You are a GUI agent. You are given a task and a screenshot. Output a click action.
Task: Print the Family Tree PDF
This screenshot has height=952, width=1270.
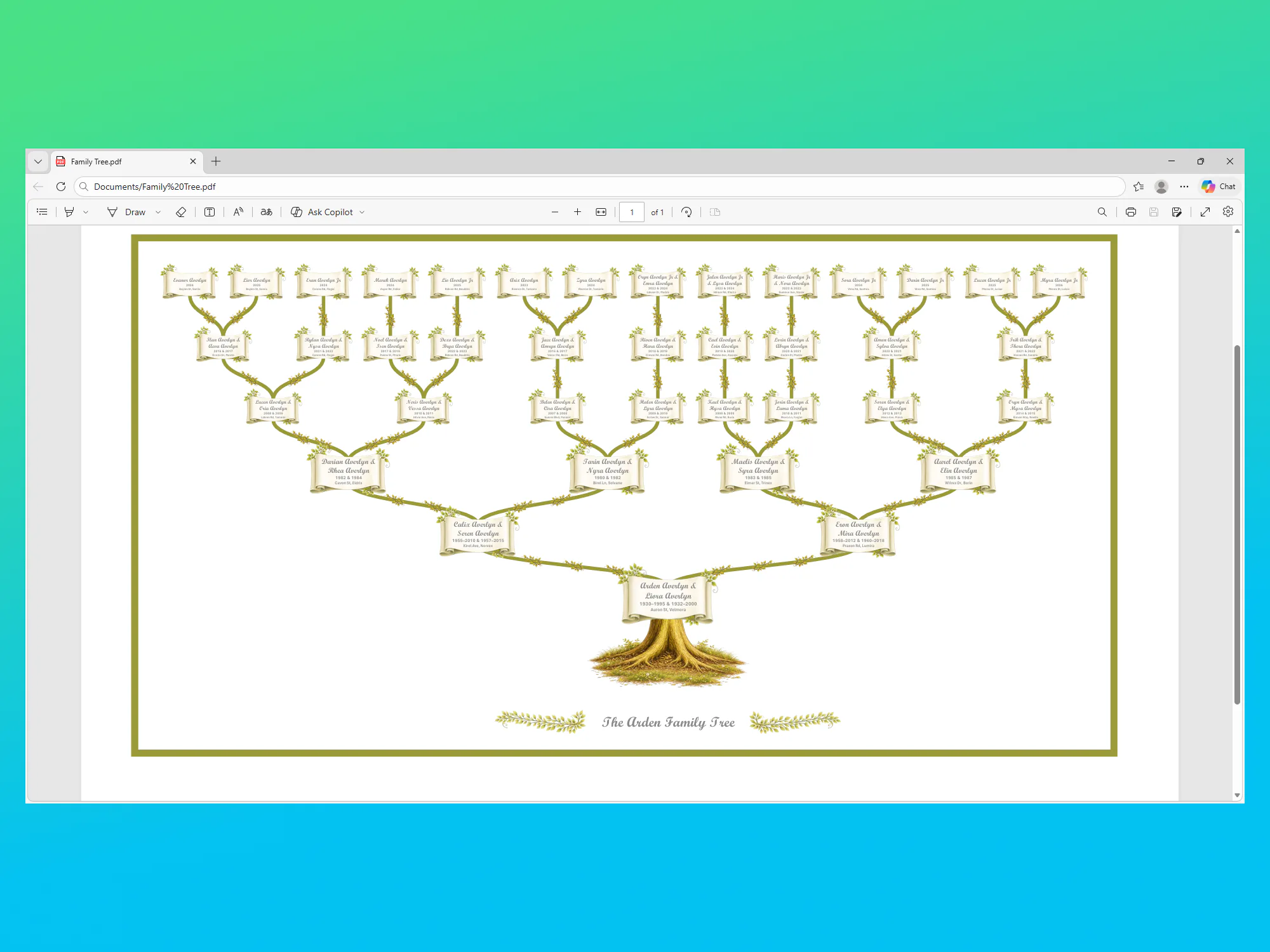(x=1130, y=212)
